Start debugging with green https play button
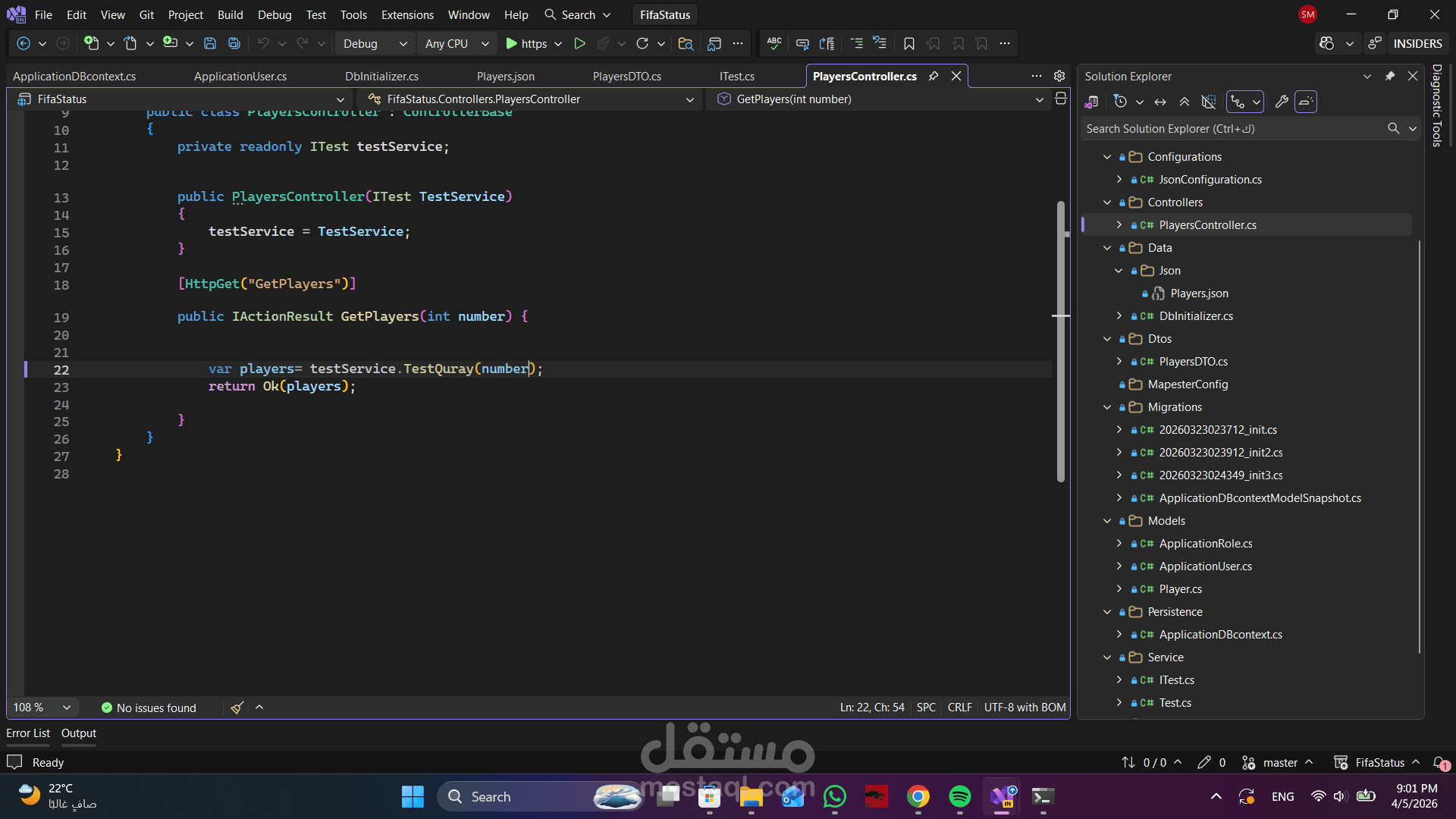 click(512, 43)
